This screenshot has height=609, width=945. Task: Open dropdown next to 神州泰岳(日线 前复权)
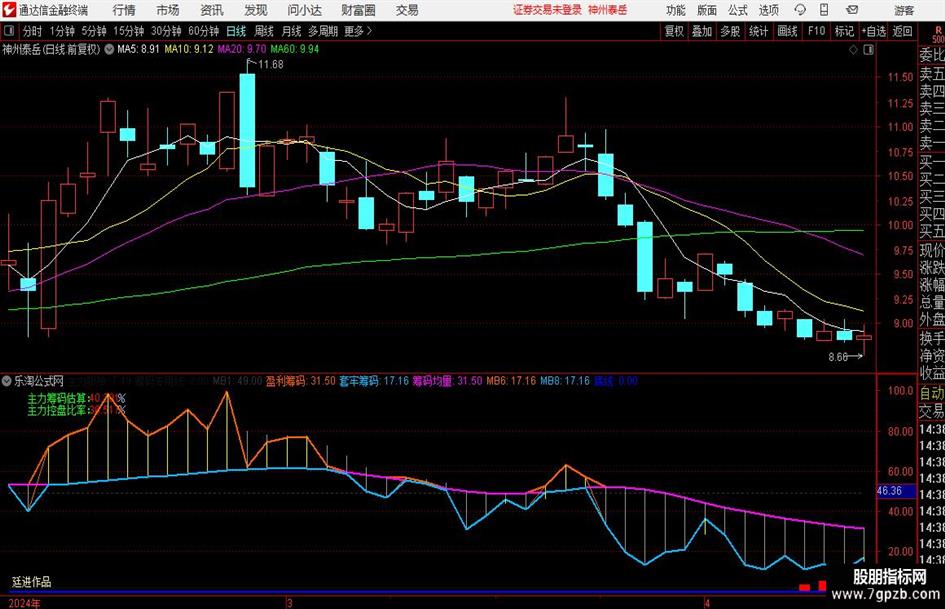tap(109, 49)
